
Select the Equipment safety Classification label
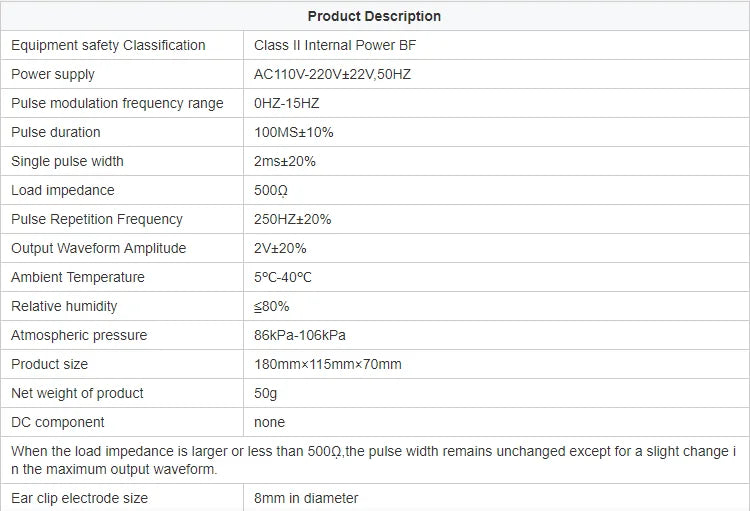[x=108, y=45]
